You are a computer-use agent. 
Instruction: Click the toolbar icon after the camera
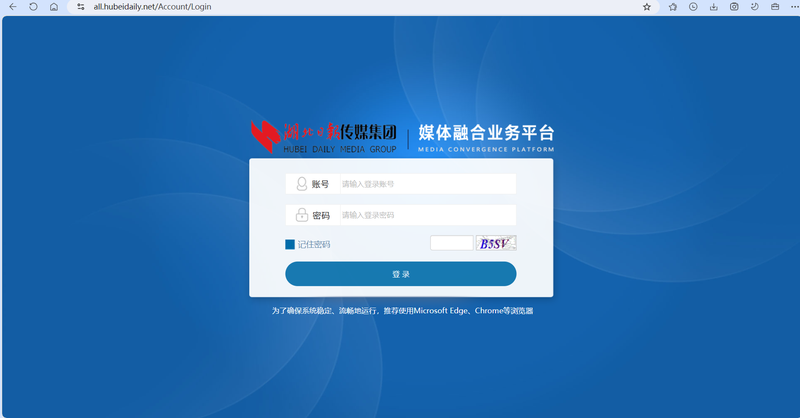click(754, 7)
